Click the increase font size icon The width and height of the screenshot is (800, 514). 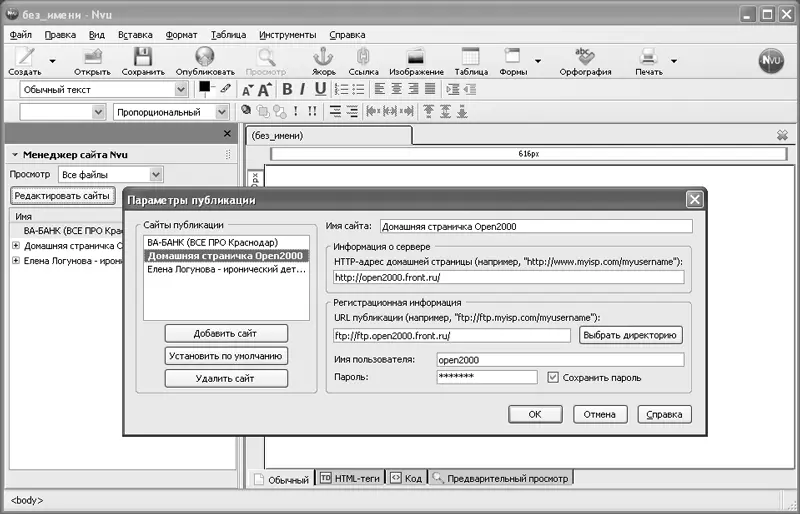[x=264, y=90]
